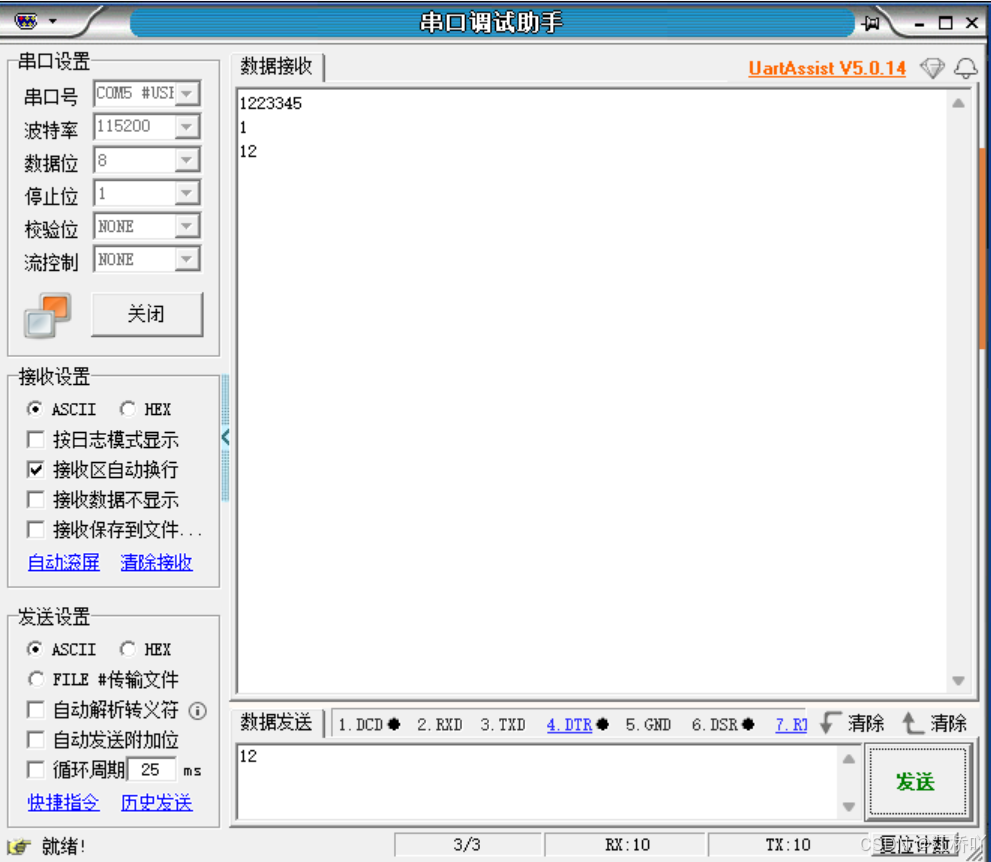The width and height of the screenshot is (991, 862).
Task: Click the send text box containing 12
Action: click(537, 782)
